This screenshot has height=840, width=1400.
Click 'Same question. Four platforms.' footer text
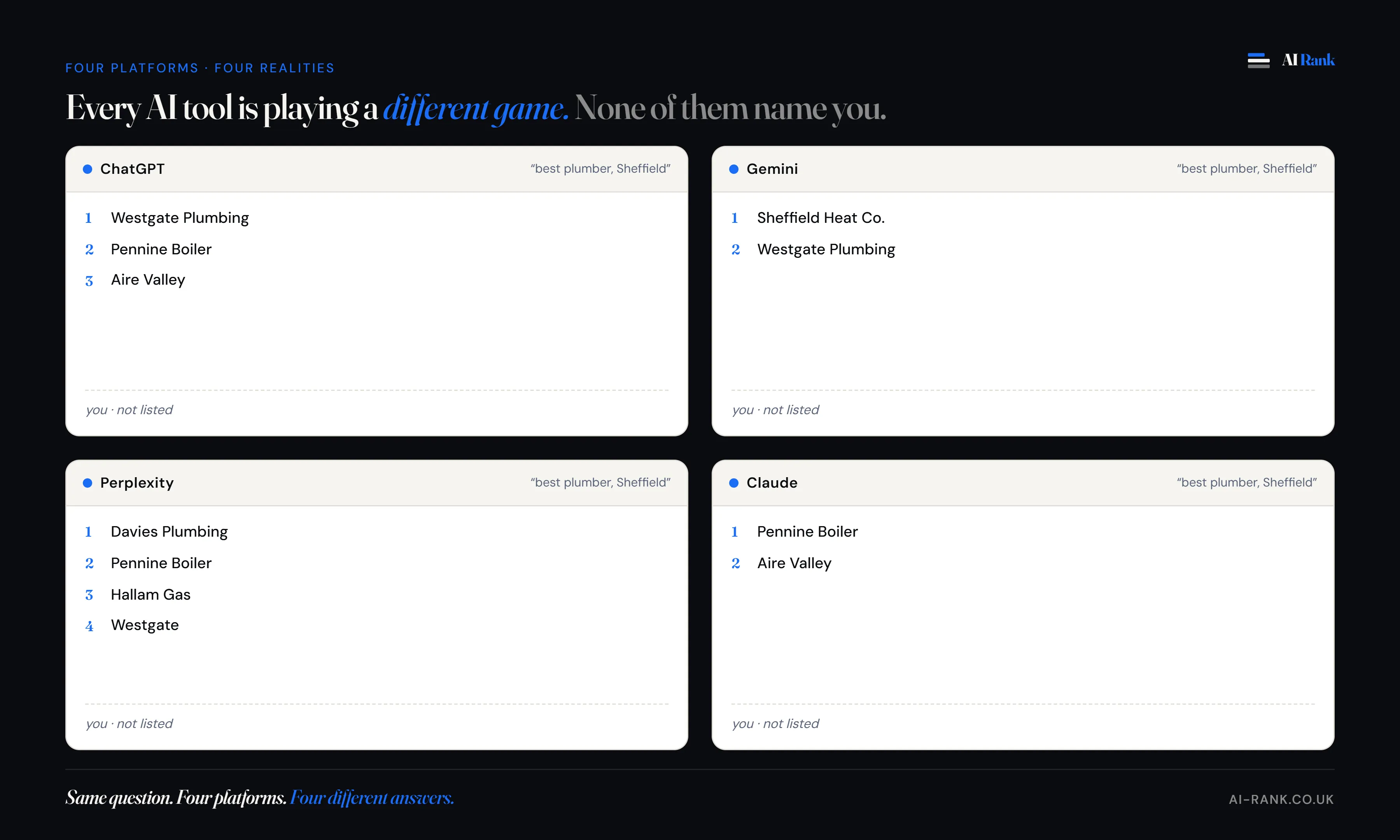tap(176, 798)
